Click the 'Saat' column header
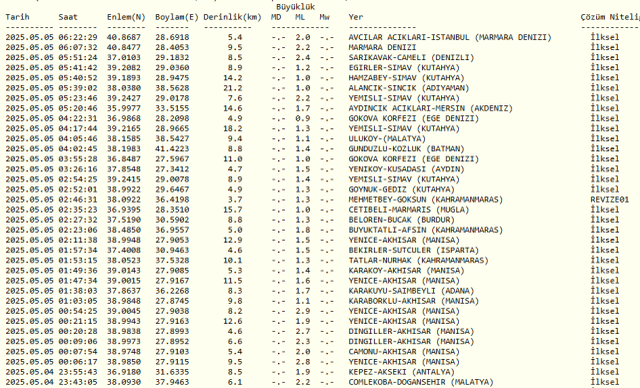640x388 pixels. (68, 17)
